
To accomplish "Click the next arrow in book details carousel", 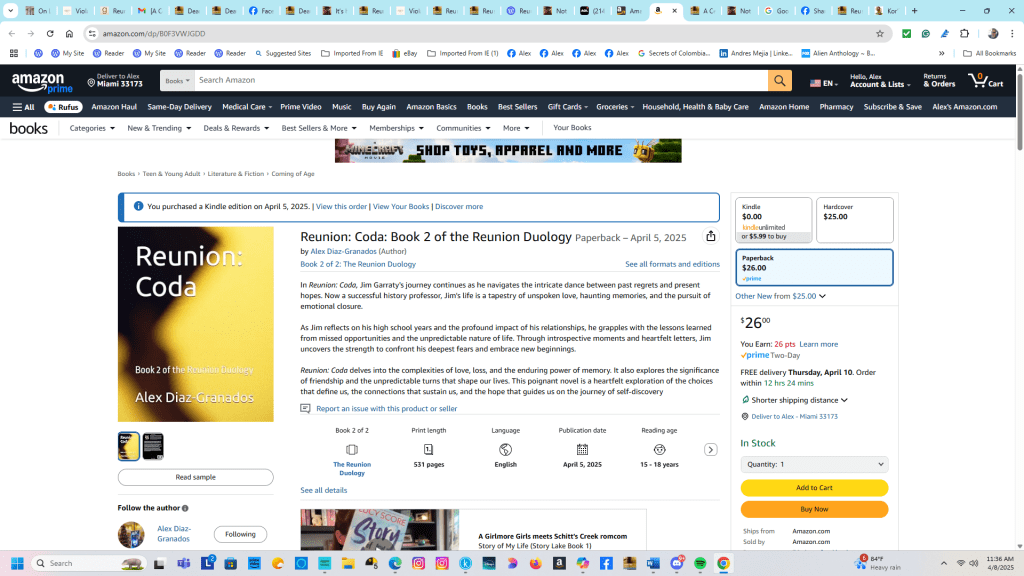I will tap(711, 450).
